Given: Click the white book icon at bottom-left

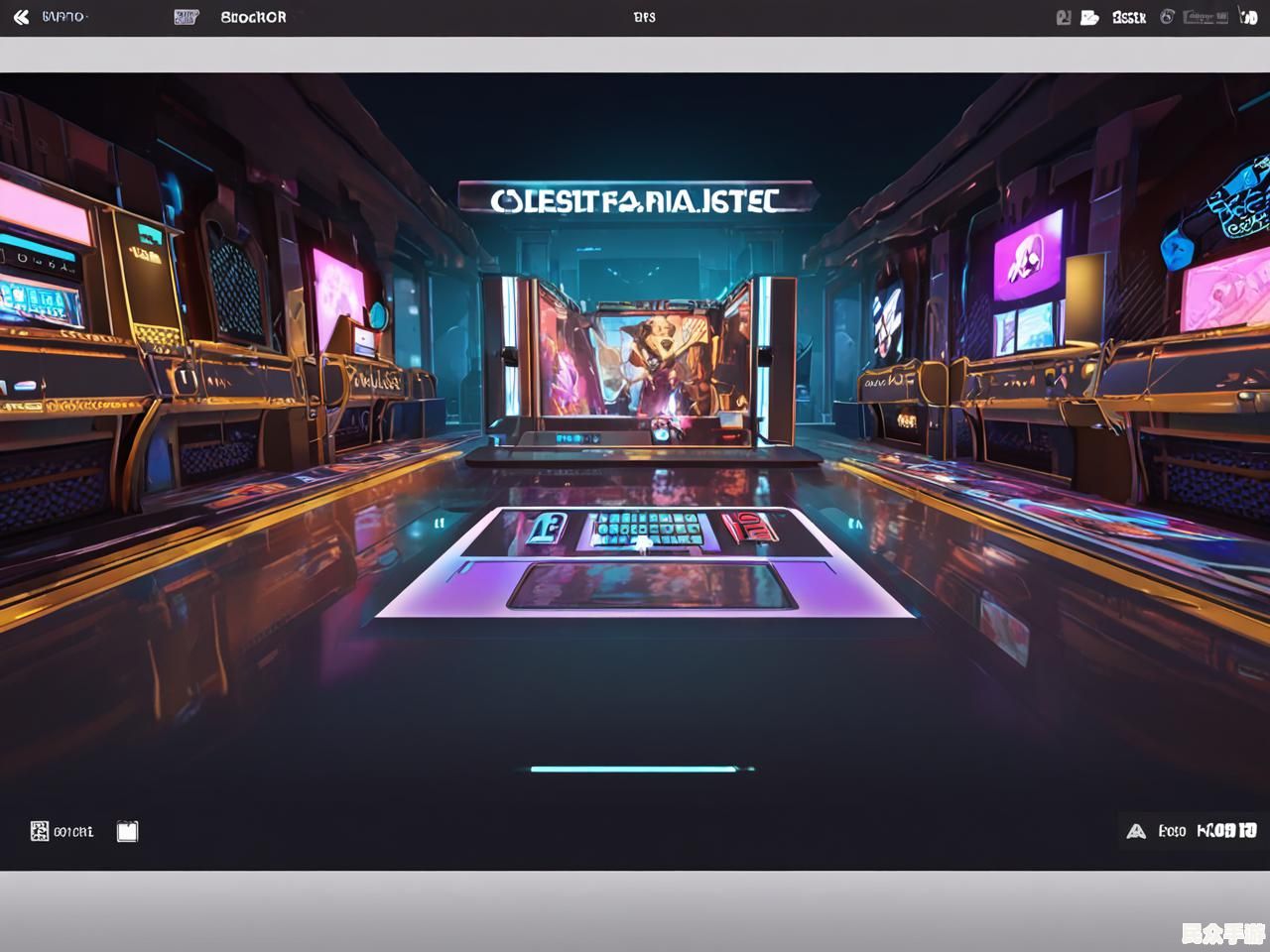Looking at the screenshot, I should [x=127, y=831].
